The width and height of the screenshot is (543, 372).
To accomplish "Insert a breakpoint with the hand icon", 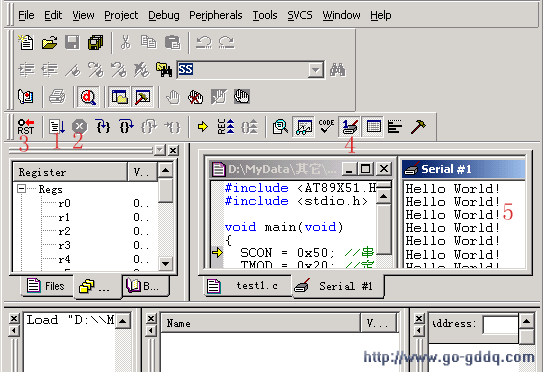I will tap(173, 97).
